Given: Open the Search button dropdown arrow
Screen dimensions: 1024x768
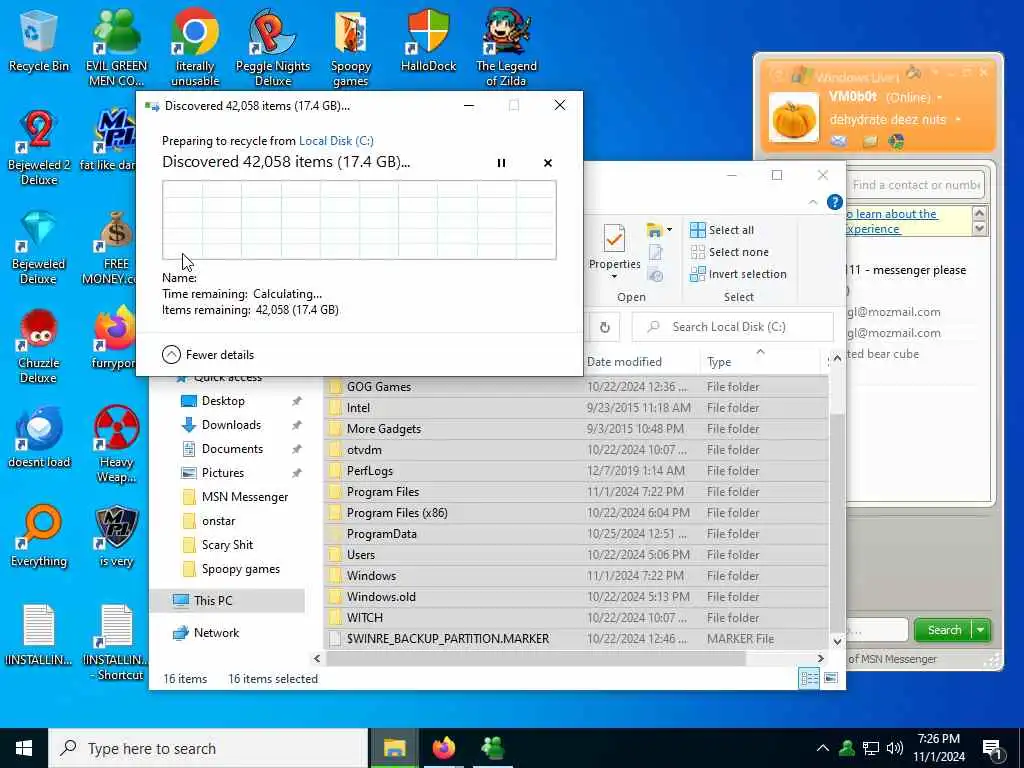Looking at the screenshot, I should [981, 630].
